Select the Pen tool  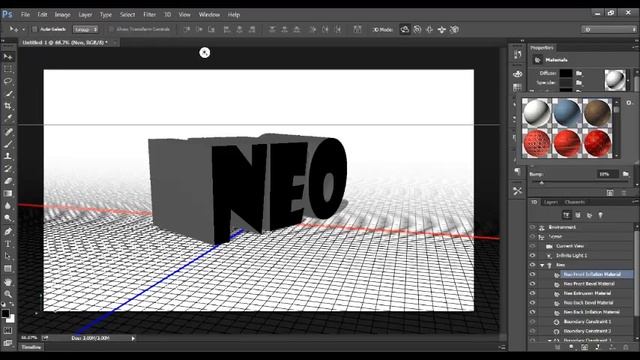8,231
